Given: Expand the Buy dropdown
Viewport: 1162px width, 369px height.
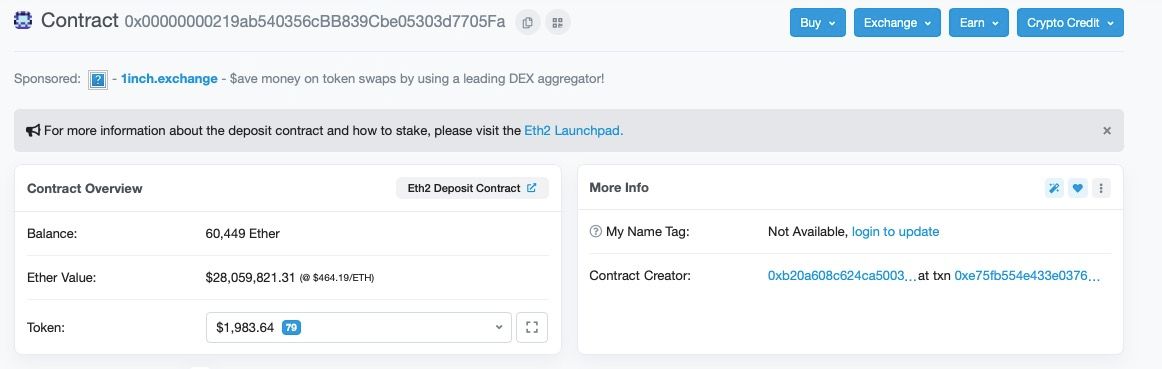Looking at the screenshot, I should click(817, 22).
